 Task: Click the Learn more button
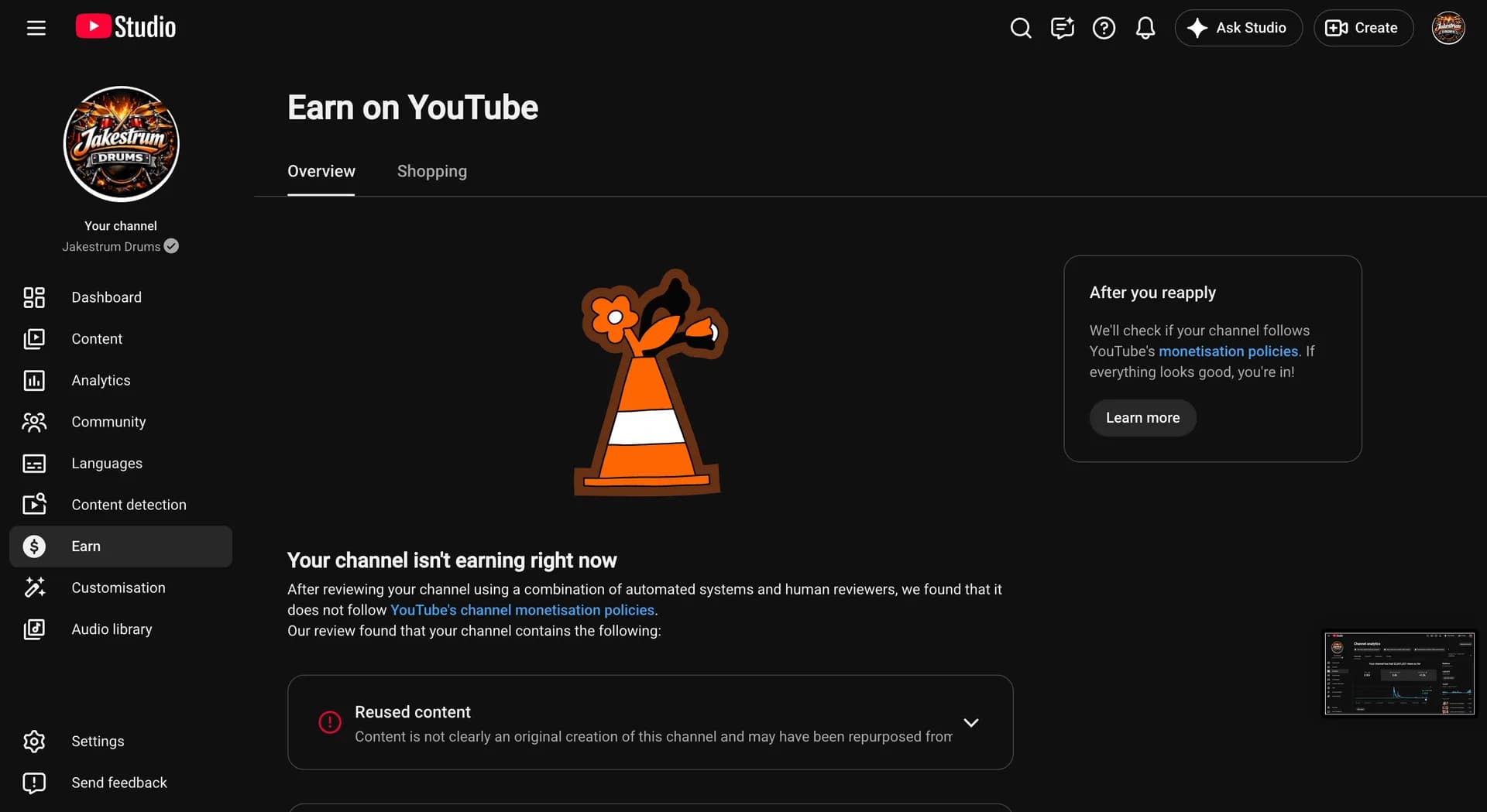(1142, 418)
